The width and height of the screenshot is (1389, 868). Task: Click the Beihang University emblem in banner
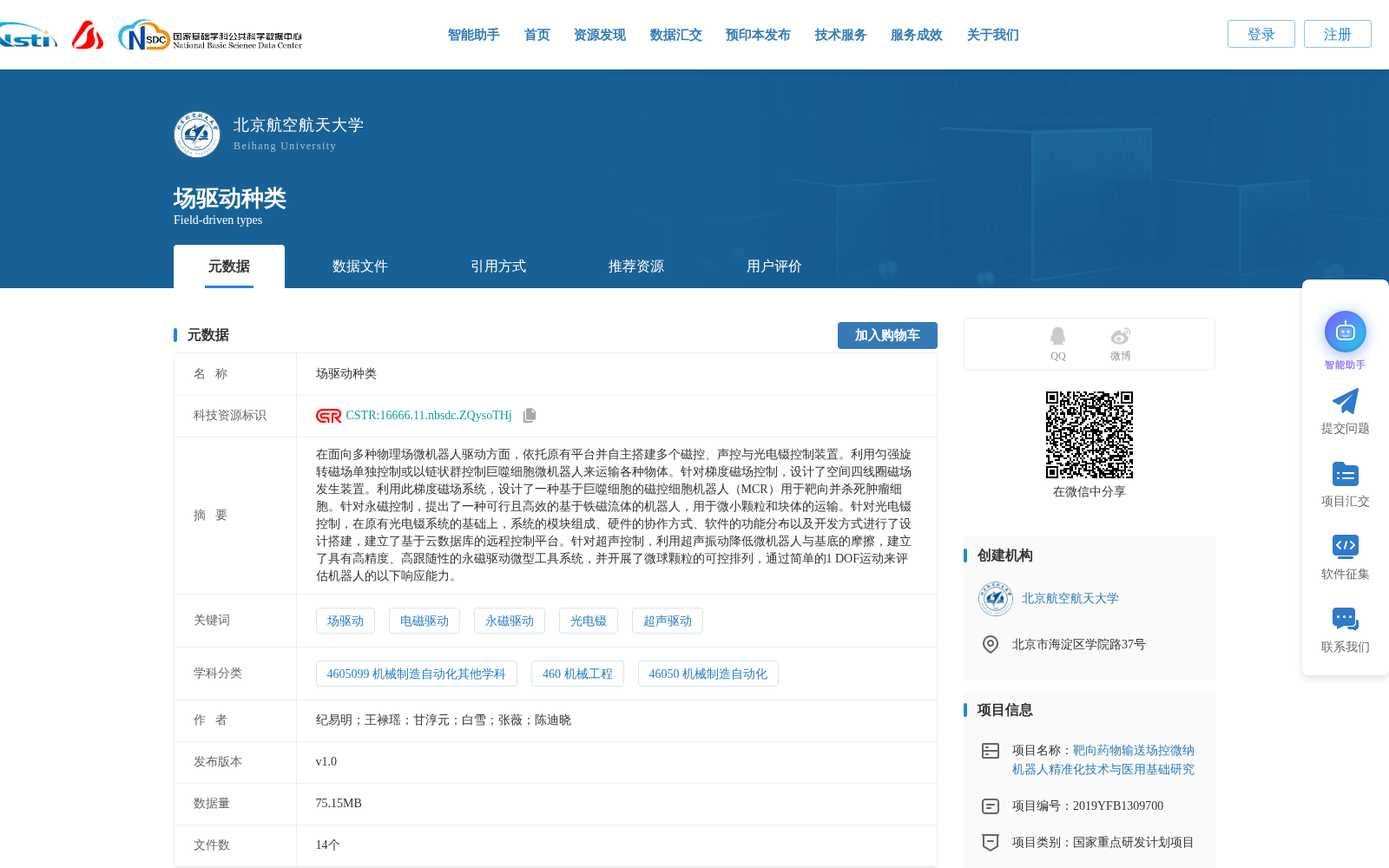(197, 135)
